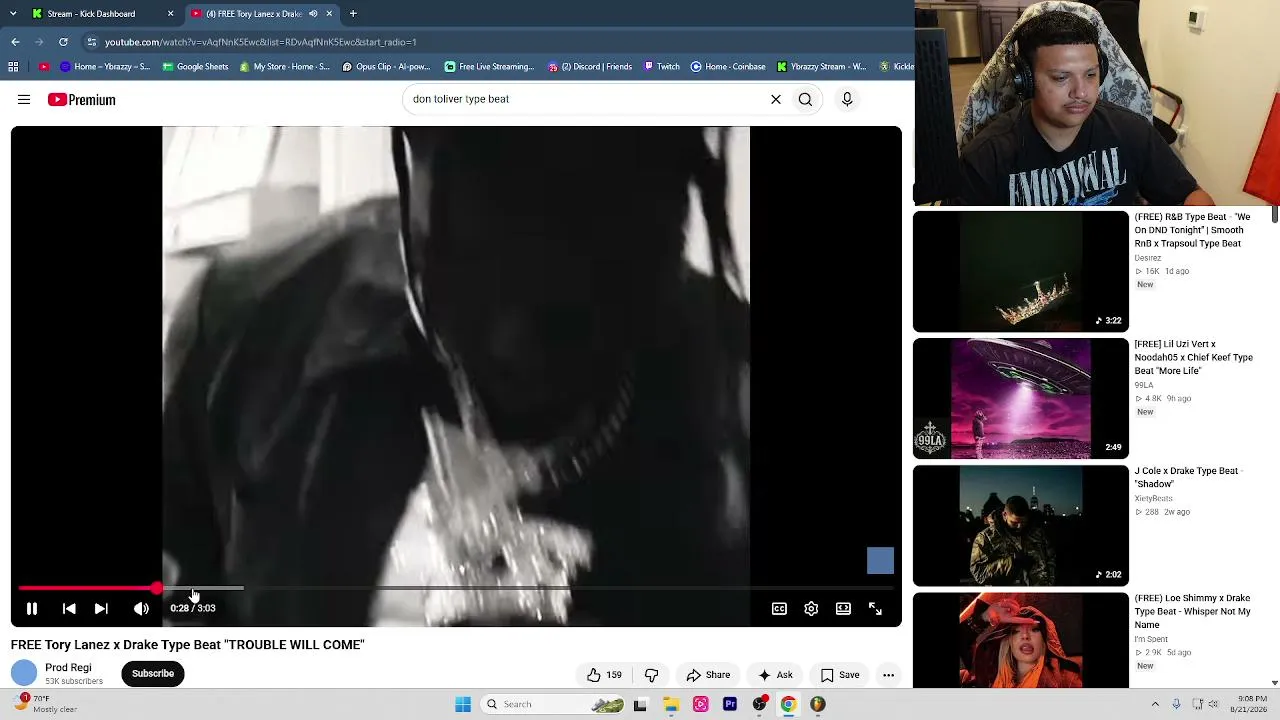1280x720 pixels.
Task: Open FL Studio from the taskbar
Action: [x=818, y=704]
